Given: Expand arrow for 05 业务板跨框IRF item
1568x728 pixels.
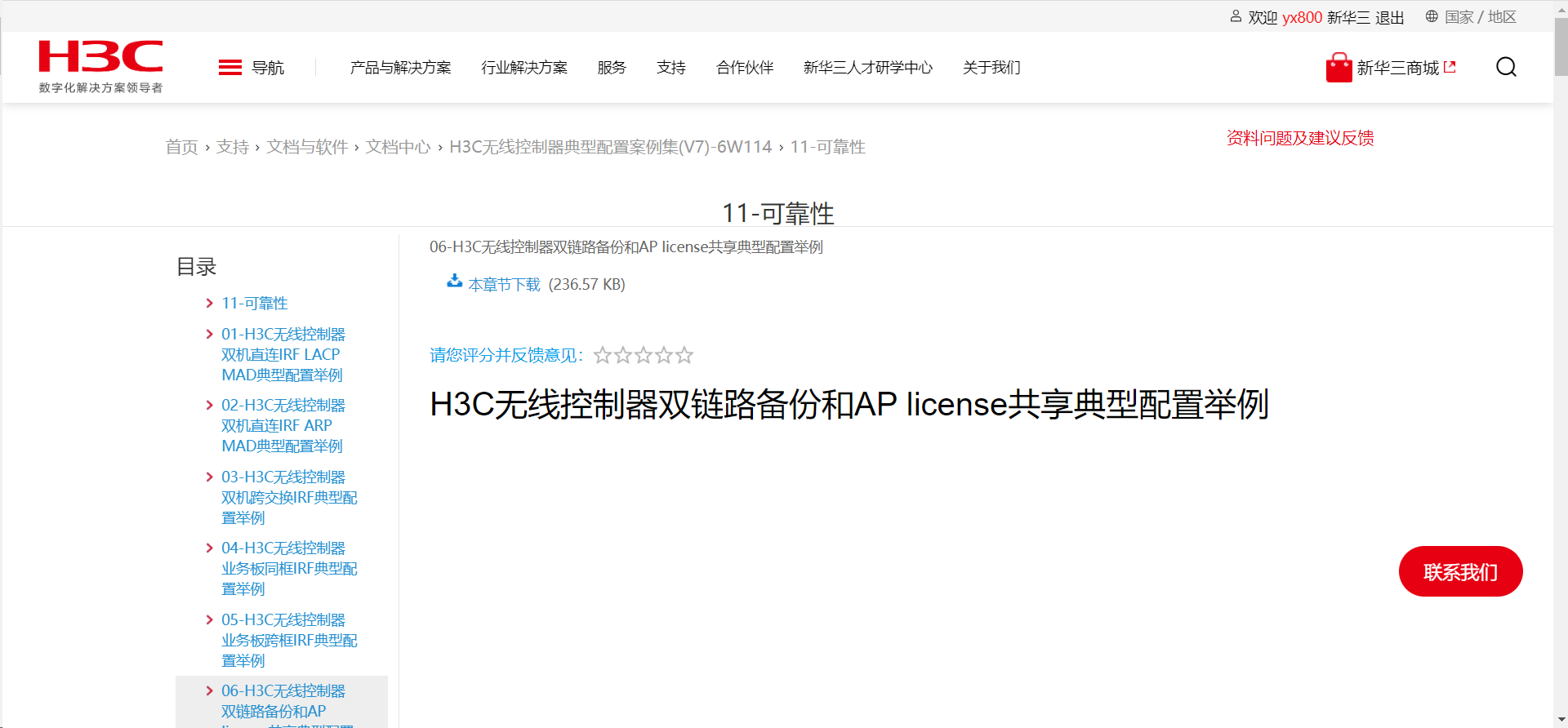Looking at the screenshot, I should point(210,620).
